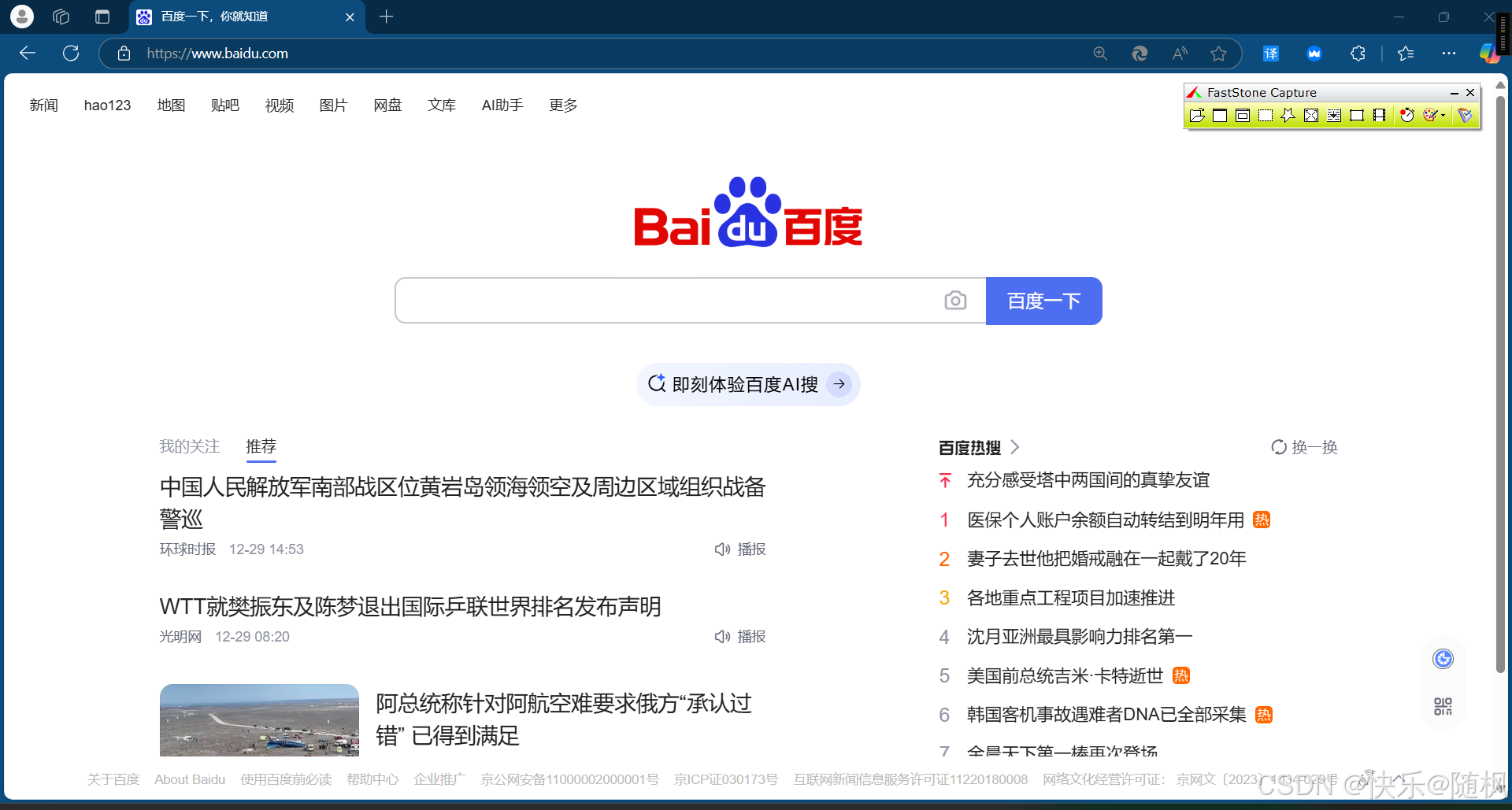1512x810 pixels.
Task: Switch to the 推荐 tab
Action: 261,446
